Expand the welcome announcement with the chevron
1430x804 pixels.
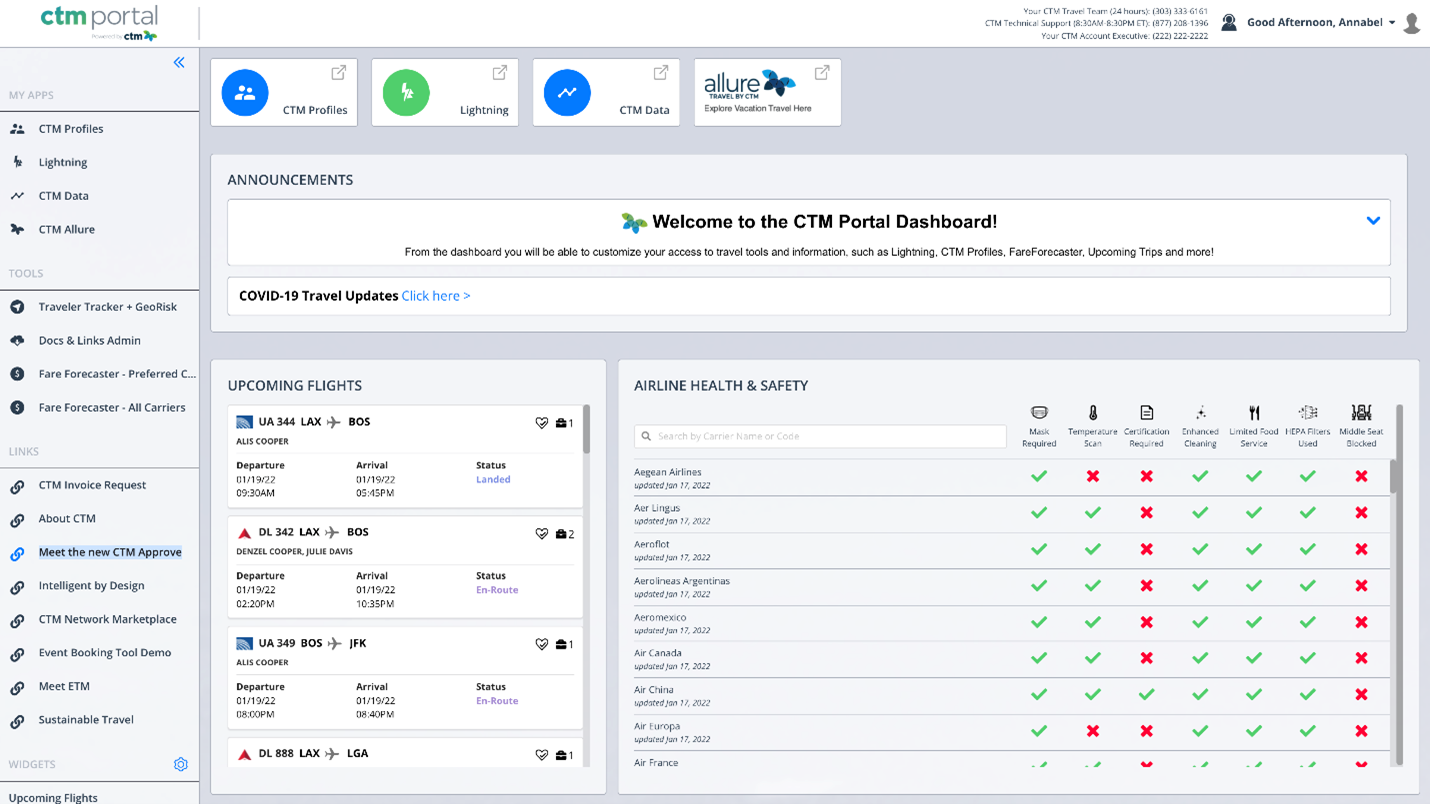[x=1373, y=221]
